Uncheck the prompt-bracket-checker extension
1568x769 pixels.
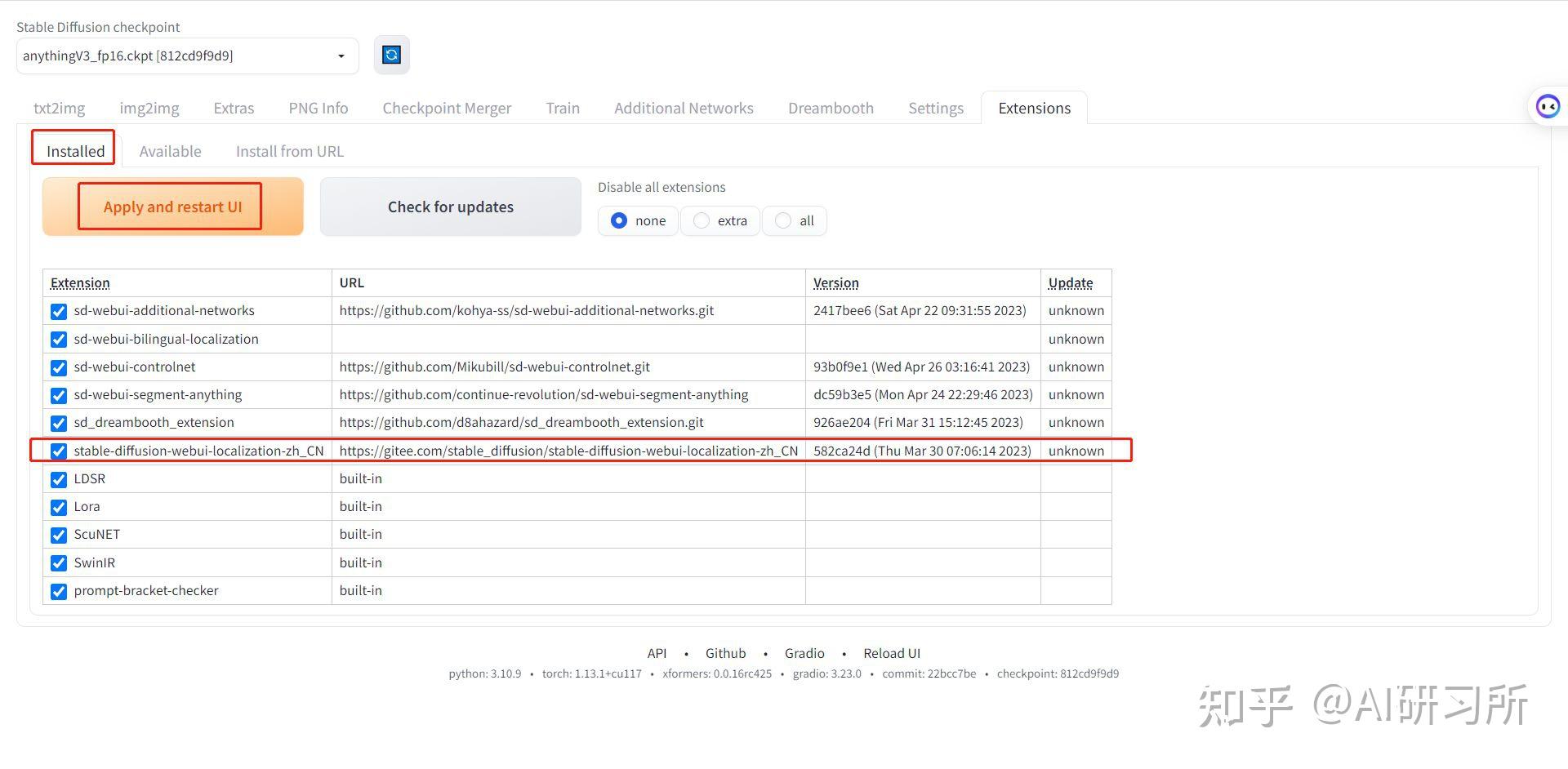[58, 591]
